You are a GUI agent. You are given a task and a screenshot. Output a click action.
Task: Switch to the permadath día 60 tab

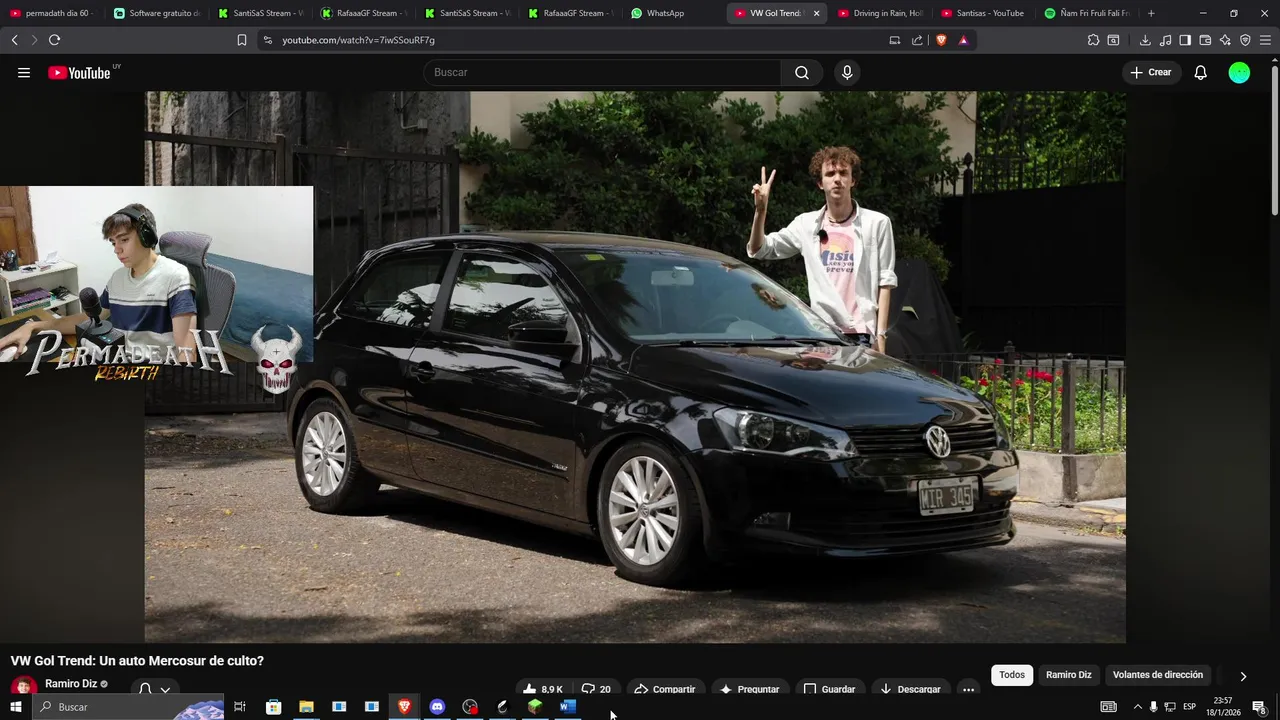[x=52, y=13]
